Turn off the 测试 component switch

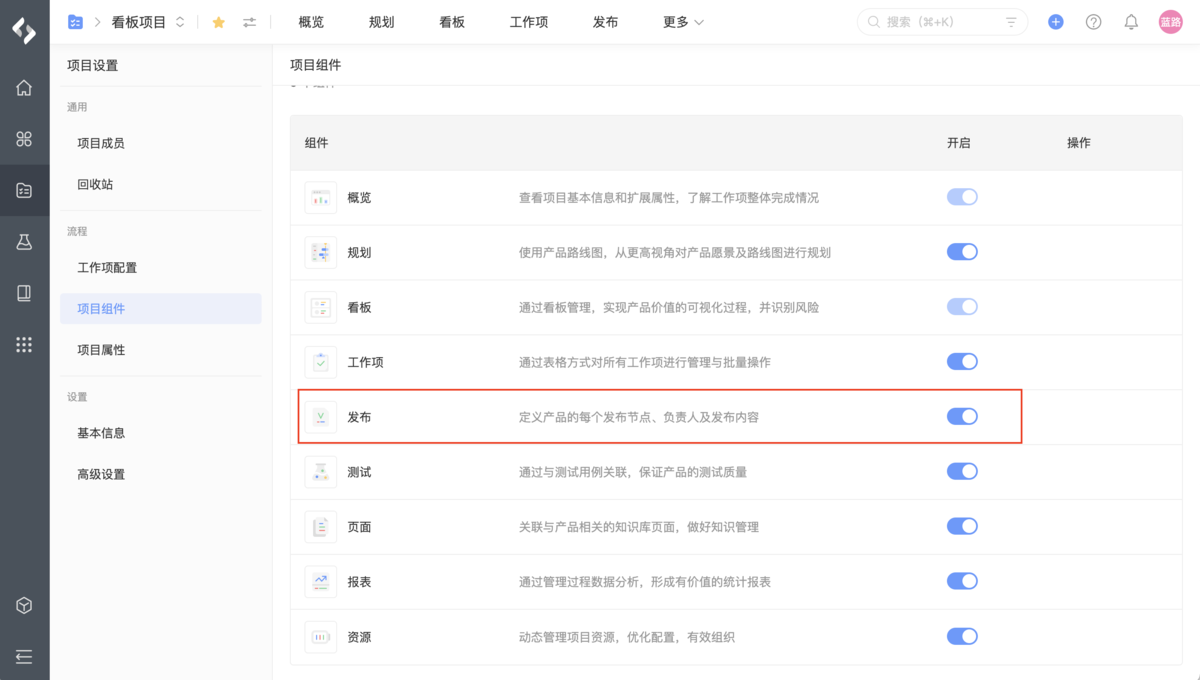click(962, 471)
